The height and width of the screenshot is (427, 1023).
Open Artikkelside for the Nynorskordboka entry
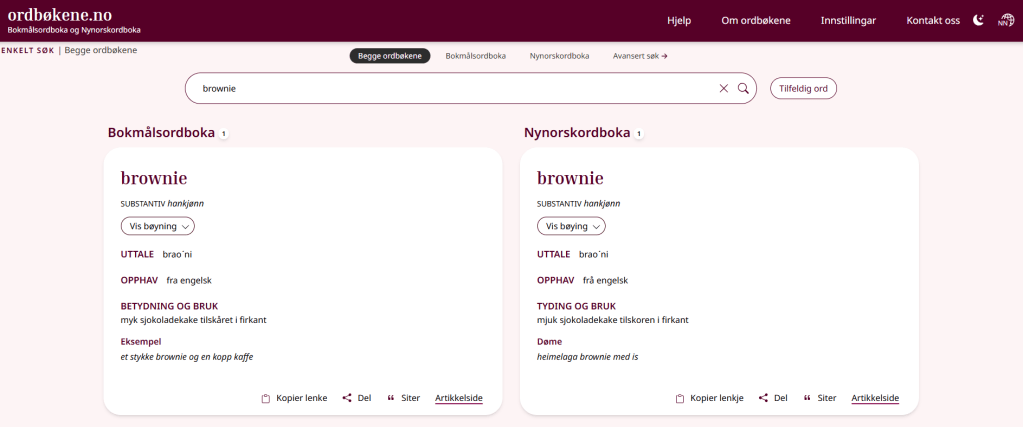(x=875, y=398)
